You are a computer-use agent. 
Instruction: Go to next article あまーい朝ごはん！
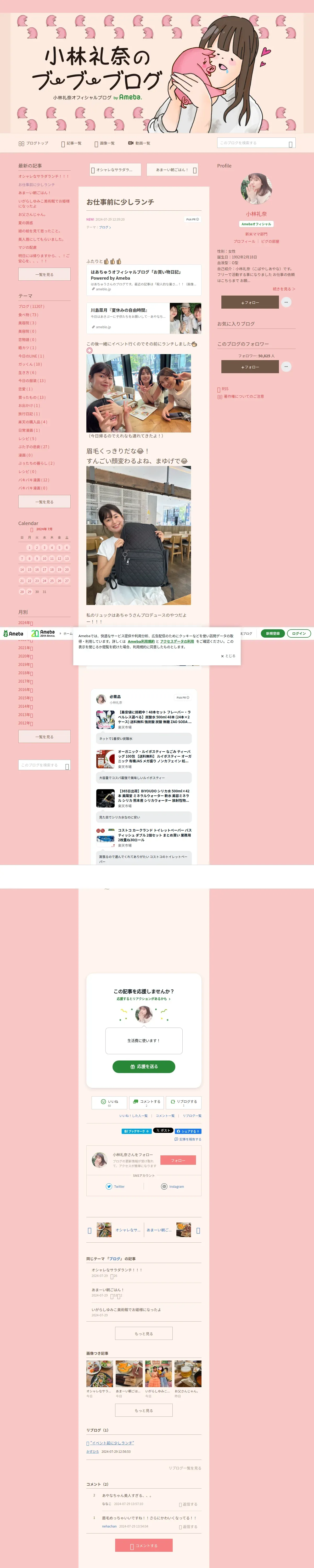pos(172,170)
